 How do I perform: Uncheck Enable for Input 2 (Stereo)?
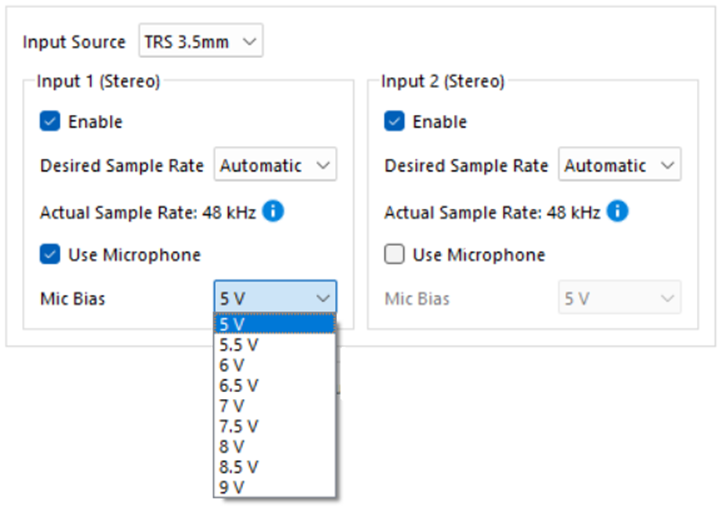394,121
